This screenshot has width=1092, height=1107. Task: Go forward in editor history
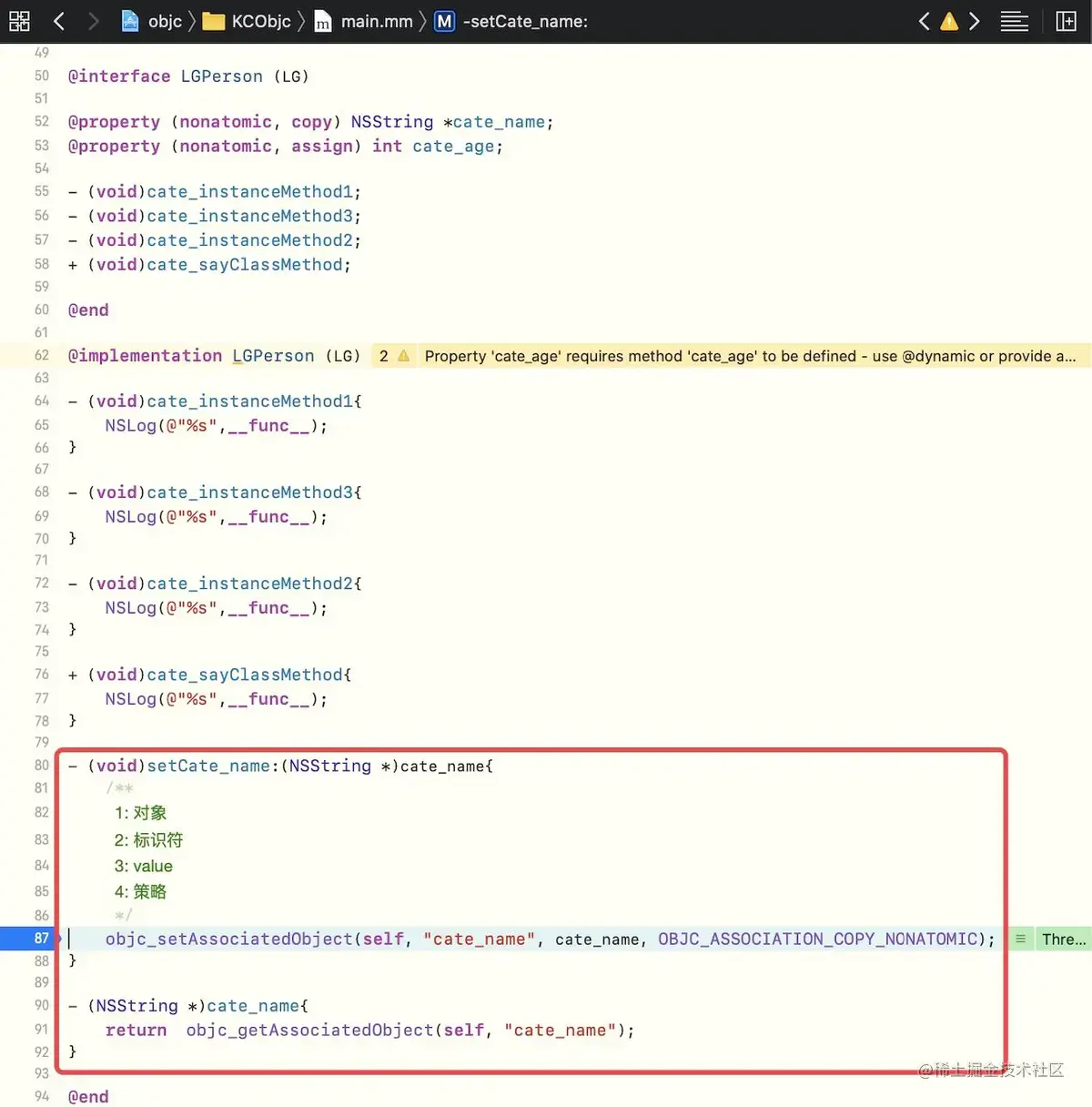click(92, 21)
